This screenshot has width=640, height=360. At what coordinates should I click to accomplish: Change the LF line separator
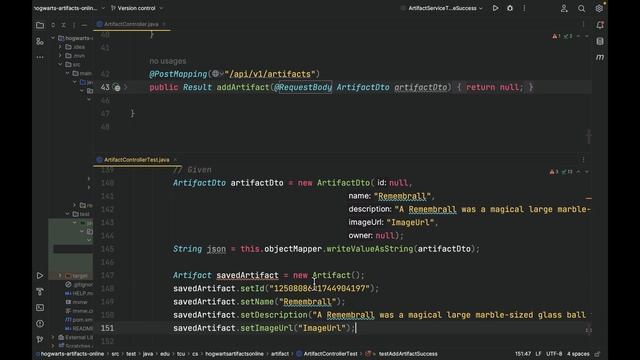[x=538, y=354]
